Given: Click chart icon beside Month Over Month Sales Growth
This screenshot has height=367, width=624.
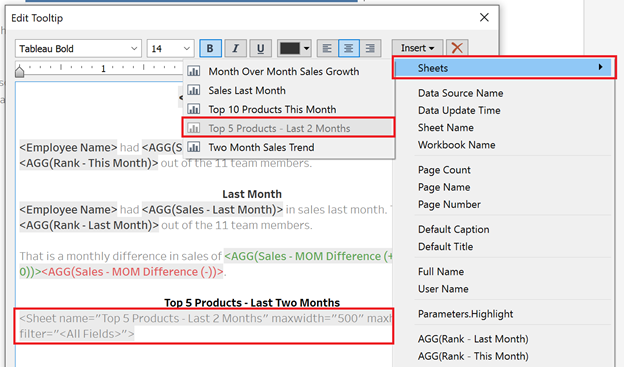Looking at the screenshot, I should tap(194, 71).
